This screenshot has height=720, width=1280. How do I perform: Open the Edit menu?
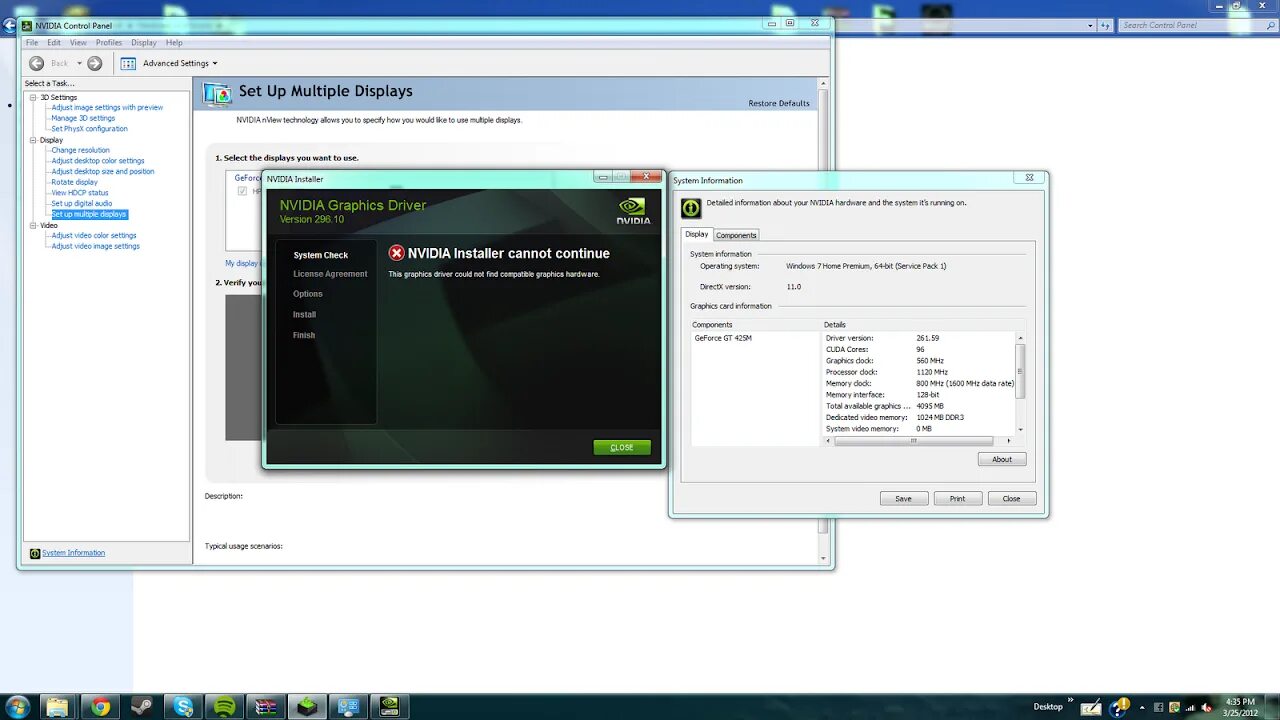pos(54,43)
